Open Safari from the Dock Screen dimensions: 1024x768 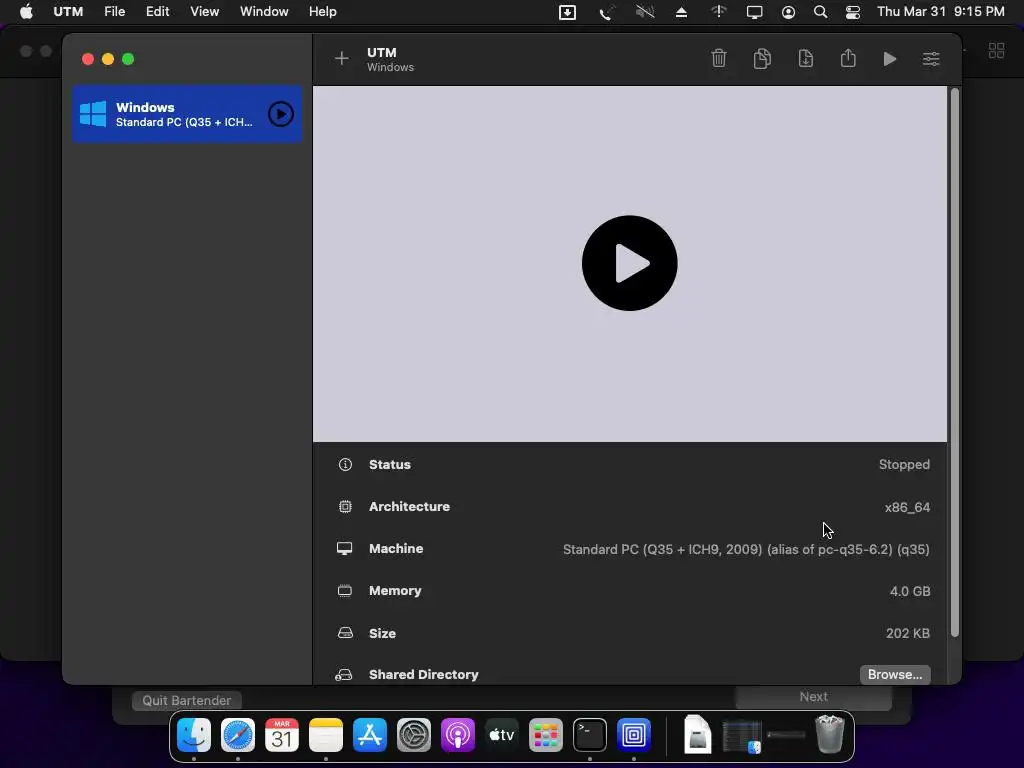pos(238,735)
